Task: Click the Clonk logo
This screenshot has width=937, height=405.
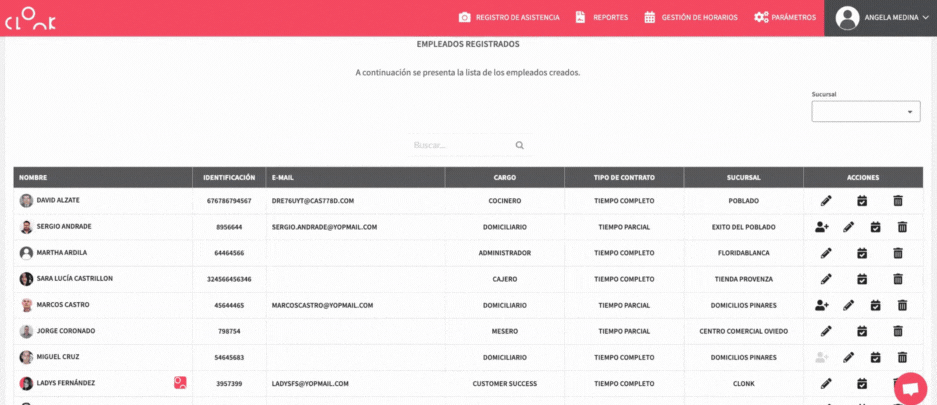Action: tap(31, 18)
